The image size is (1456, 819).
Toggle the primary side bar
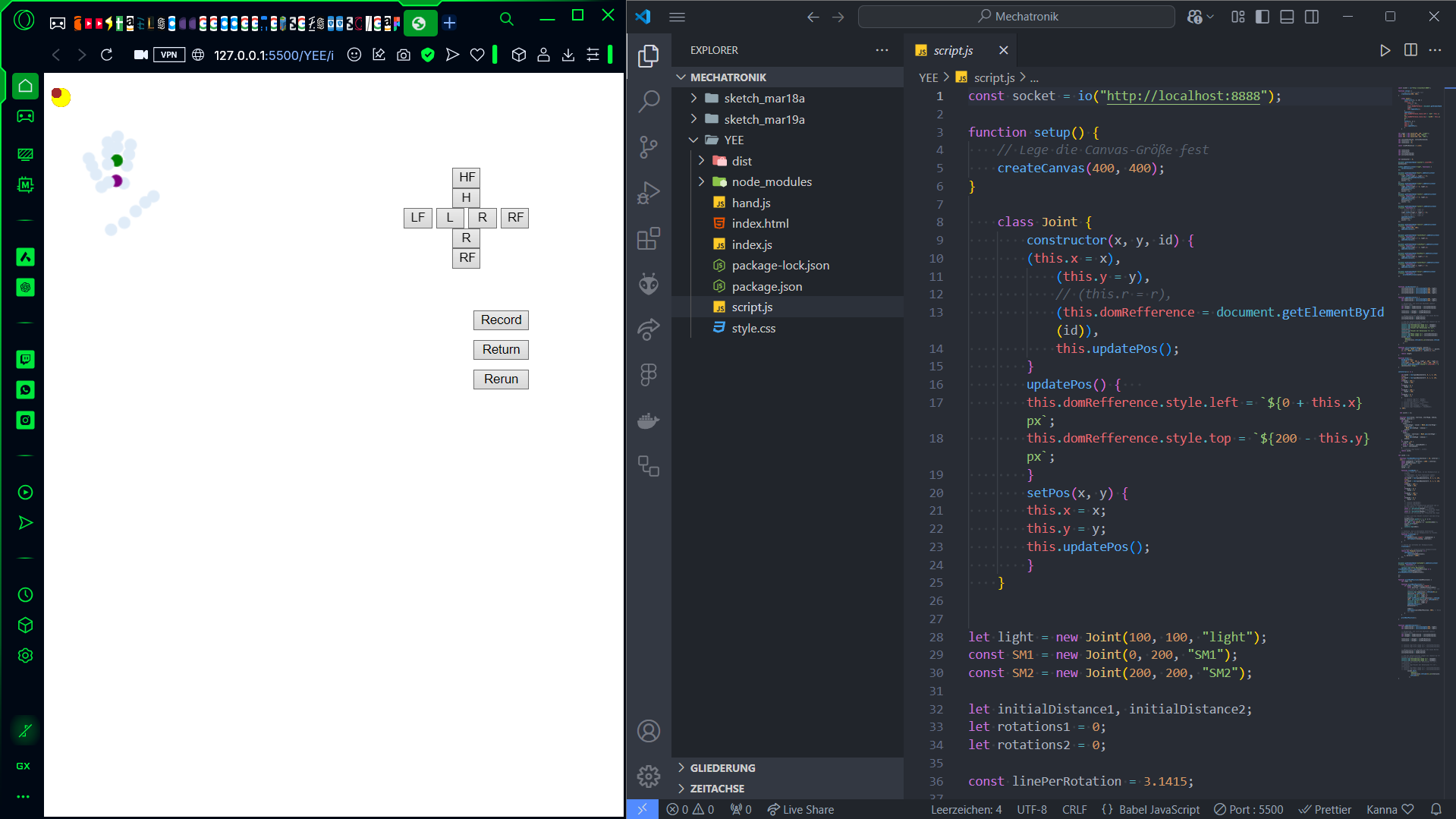[x=1263, y=17]
